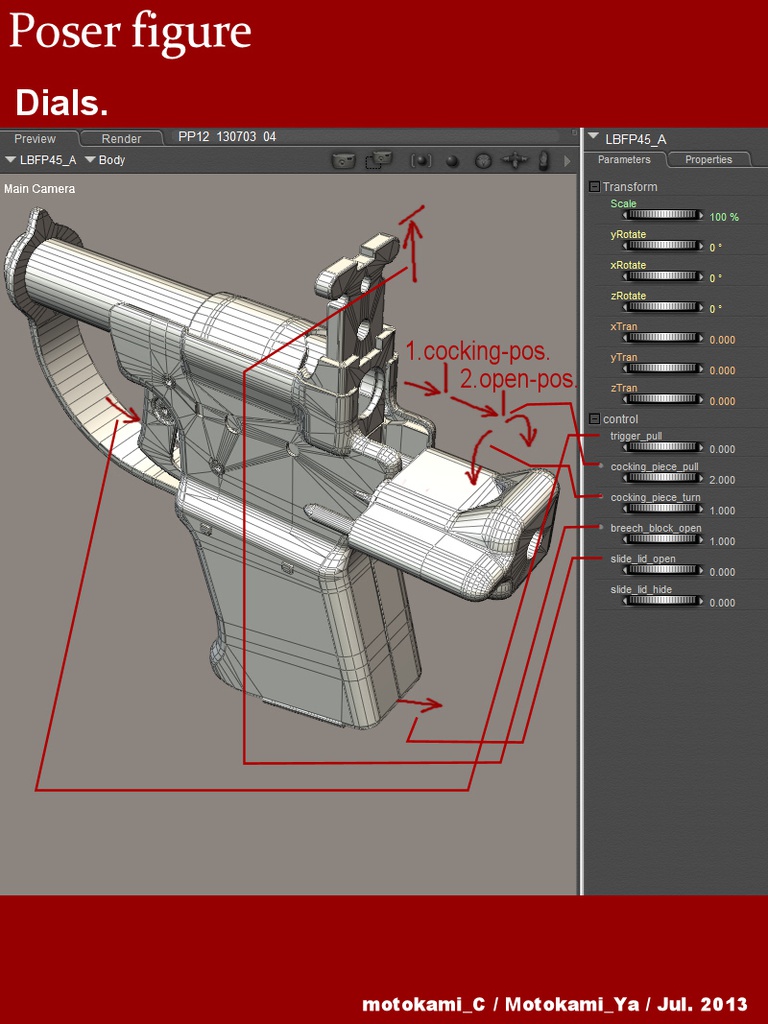Click the breech_block_open parameter name
The image size is (768, 1024).
point(656,528)
